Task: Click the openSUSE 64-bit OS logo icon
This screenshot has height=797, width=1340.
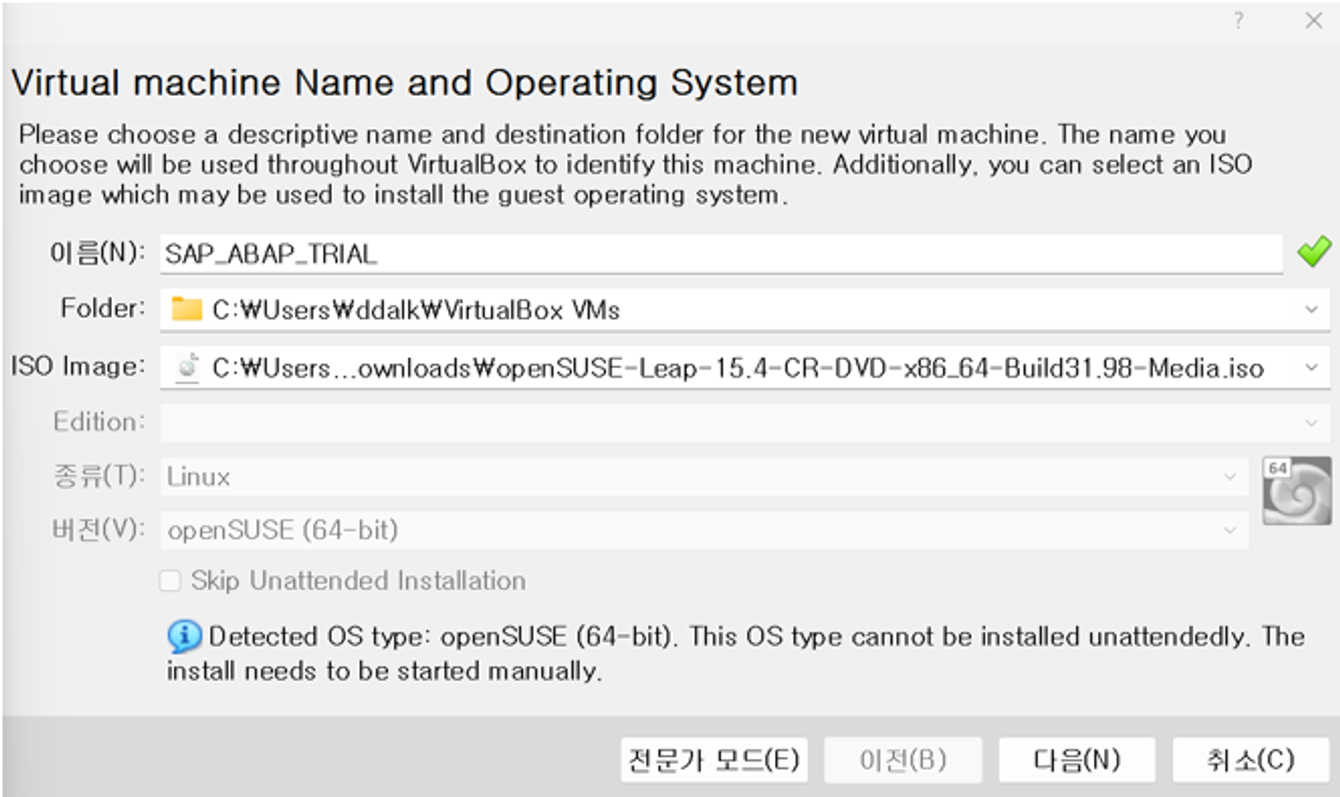Action: pyautogui.click(x=1296, y=490)
